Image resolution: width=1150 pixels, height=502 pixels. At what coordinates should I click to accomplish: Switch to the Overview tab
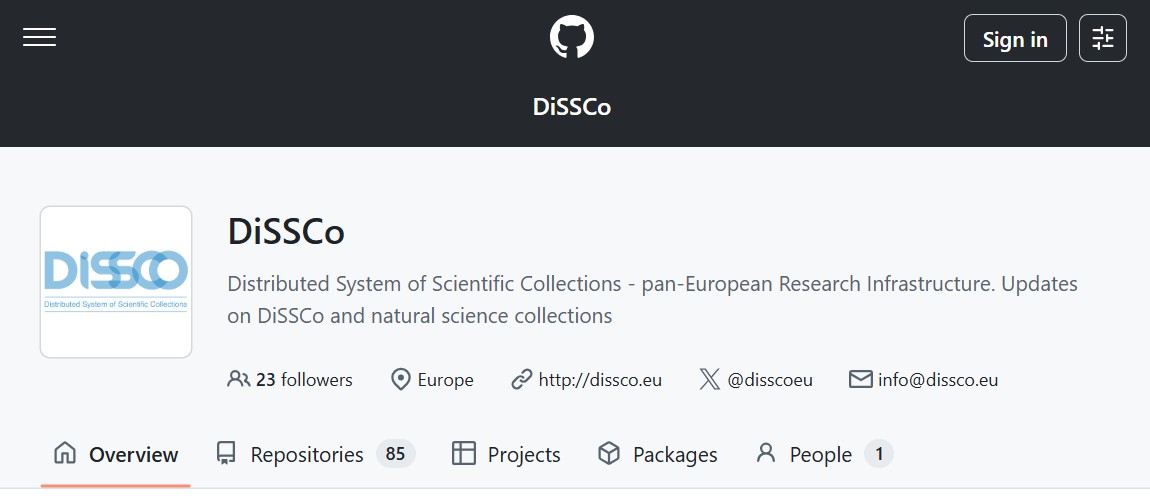coord(116,455)
